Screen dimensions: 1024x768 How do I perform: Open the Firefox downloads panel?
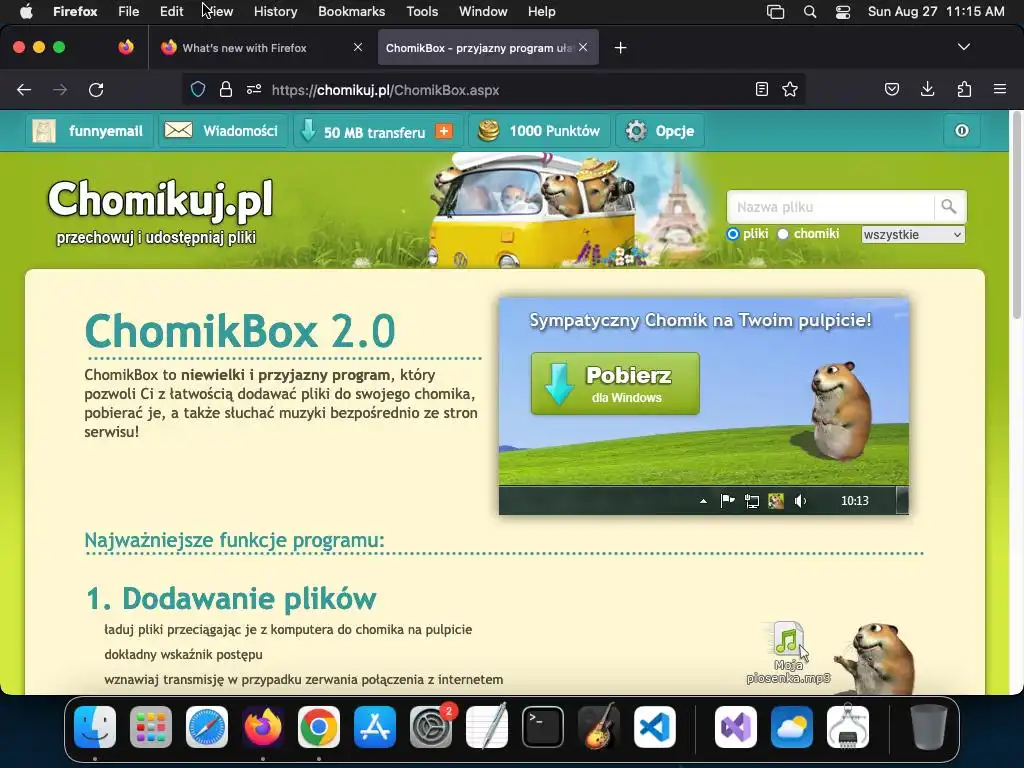coord(927,89)
